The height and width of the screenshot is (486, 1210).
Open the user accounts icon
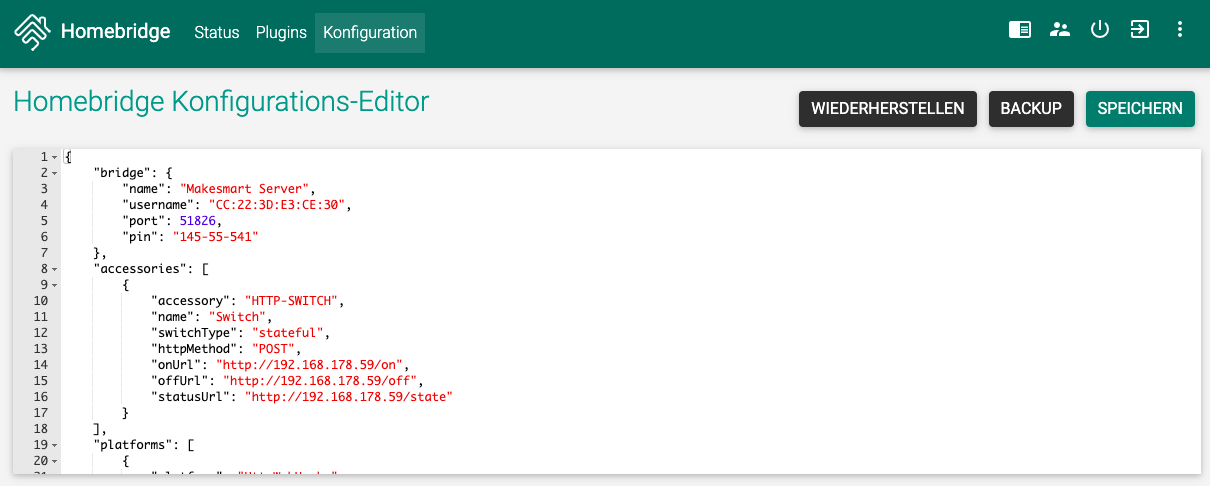click(1060, 29)
